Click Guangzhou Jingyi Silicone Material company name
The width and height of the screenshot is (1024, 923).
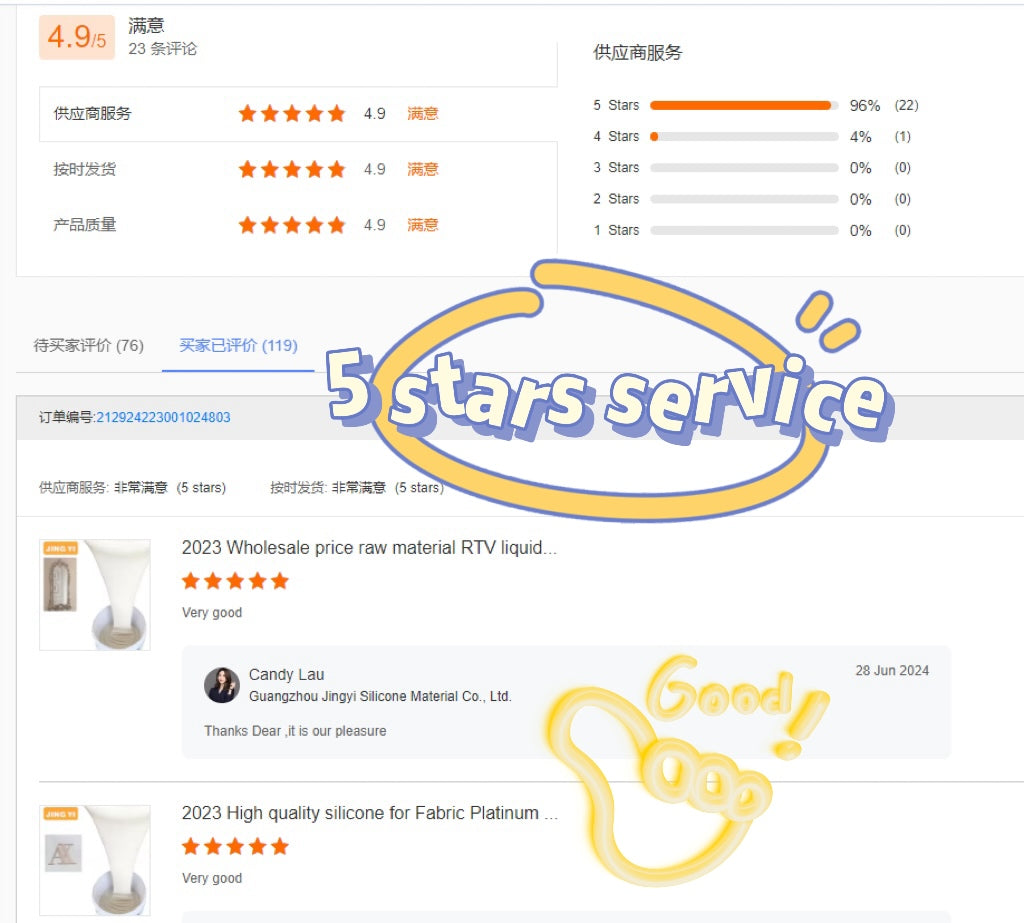380,696
